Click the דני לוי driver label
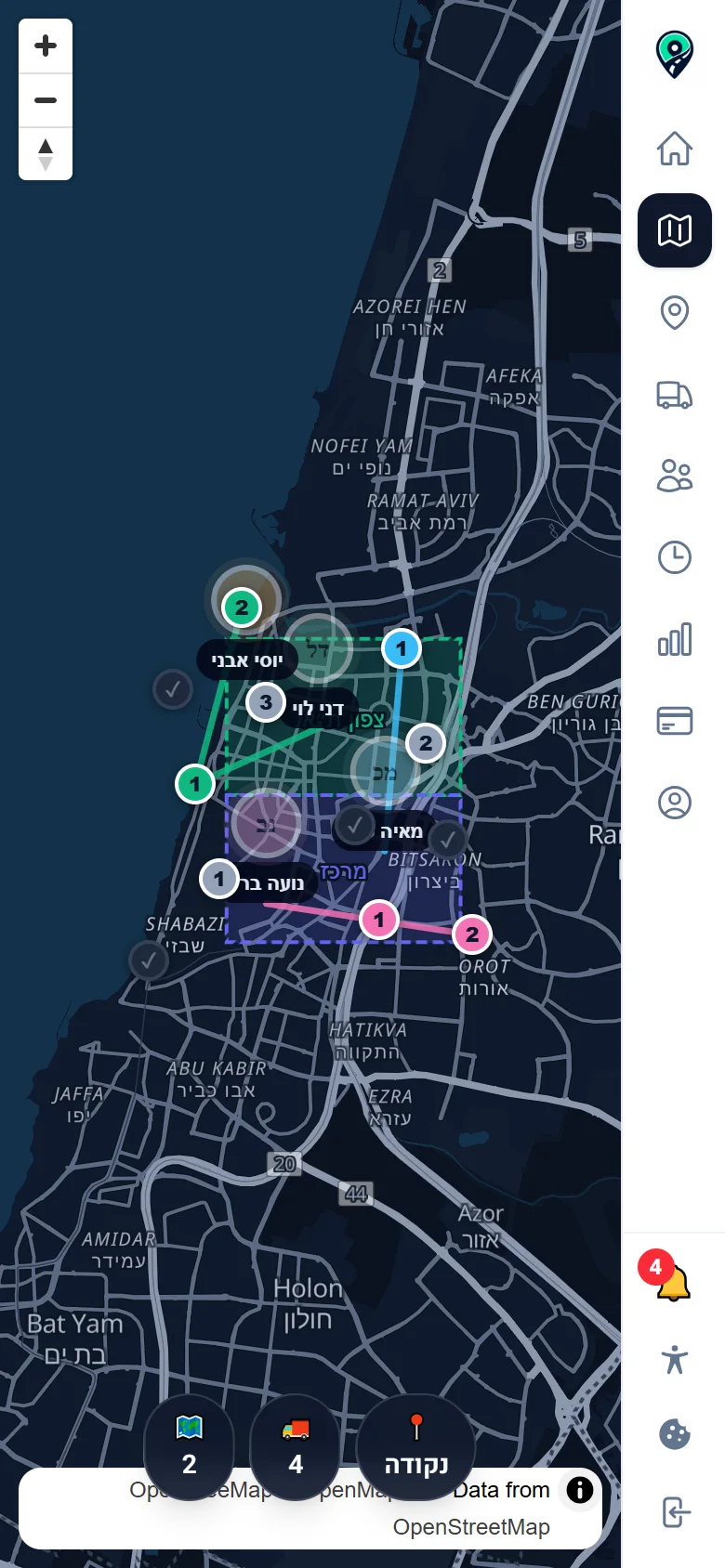This screenshot has width=725, height=1568. coord(318,708)
